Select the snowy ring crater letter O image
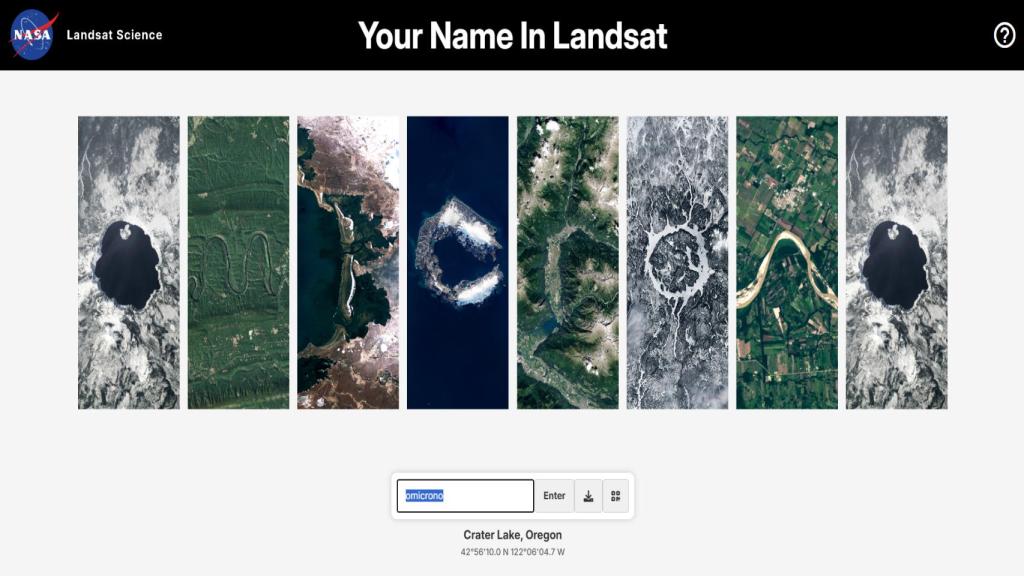 coord(677,263)
